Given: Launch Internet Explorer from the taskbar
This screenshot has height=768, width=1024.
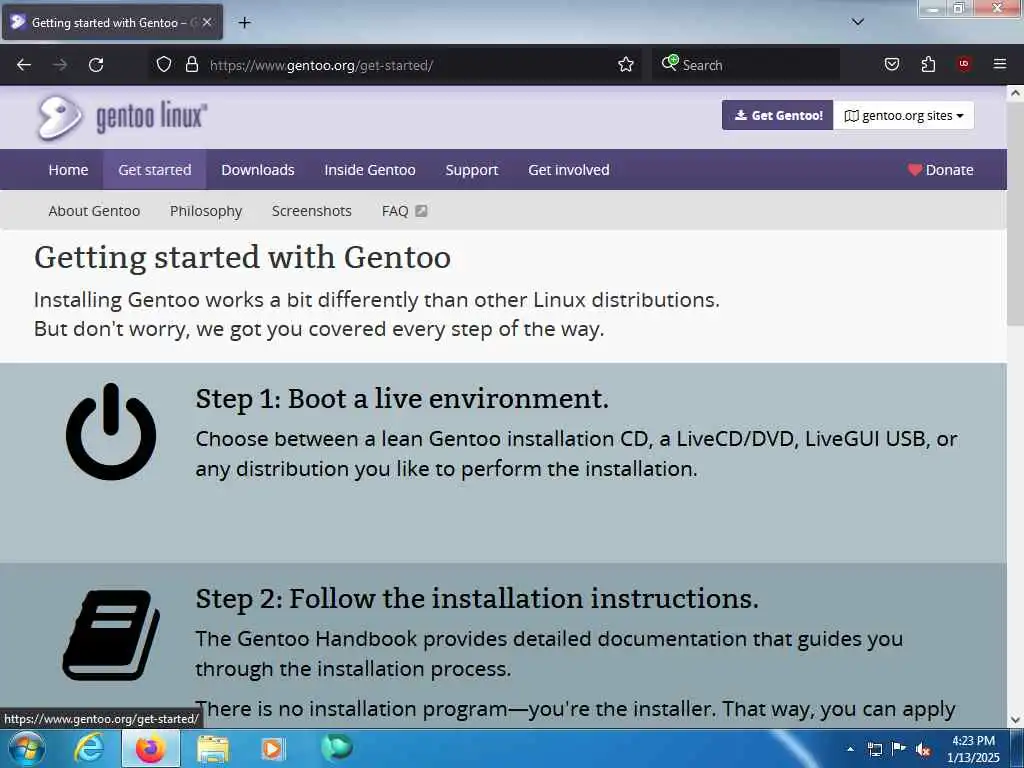Looking at the screenshot, I should click(89, 748).
